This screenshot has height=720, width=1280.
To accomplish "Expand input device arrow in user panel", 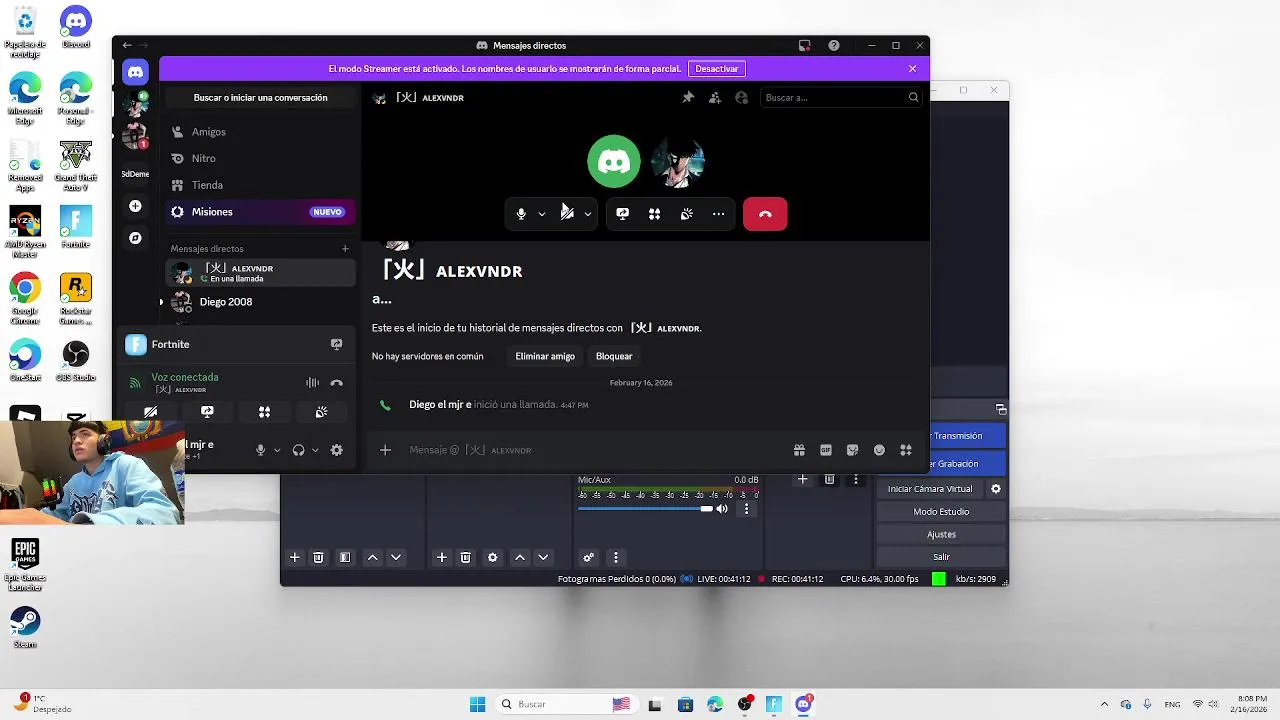I will click(x=277, y=450).
